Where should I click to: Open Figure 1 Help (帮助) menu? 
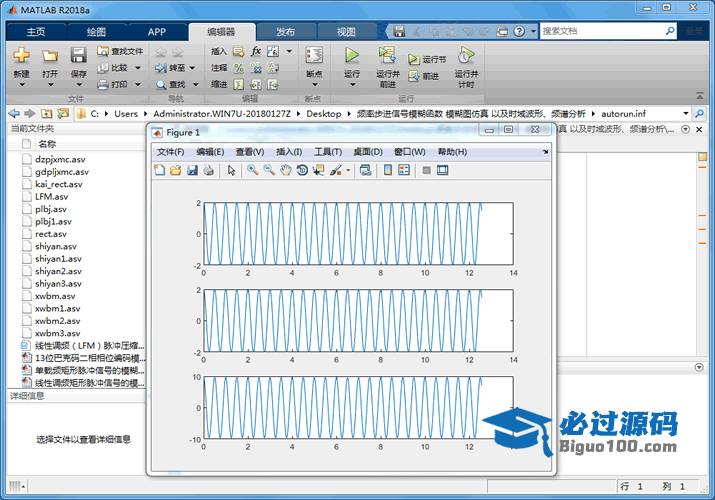(452, 152)
